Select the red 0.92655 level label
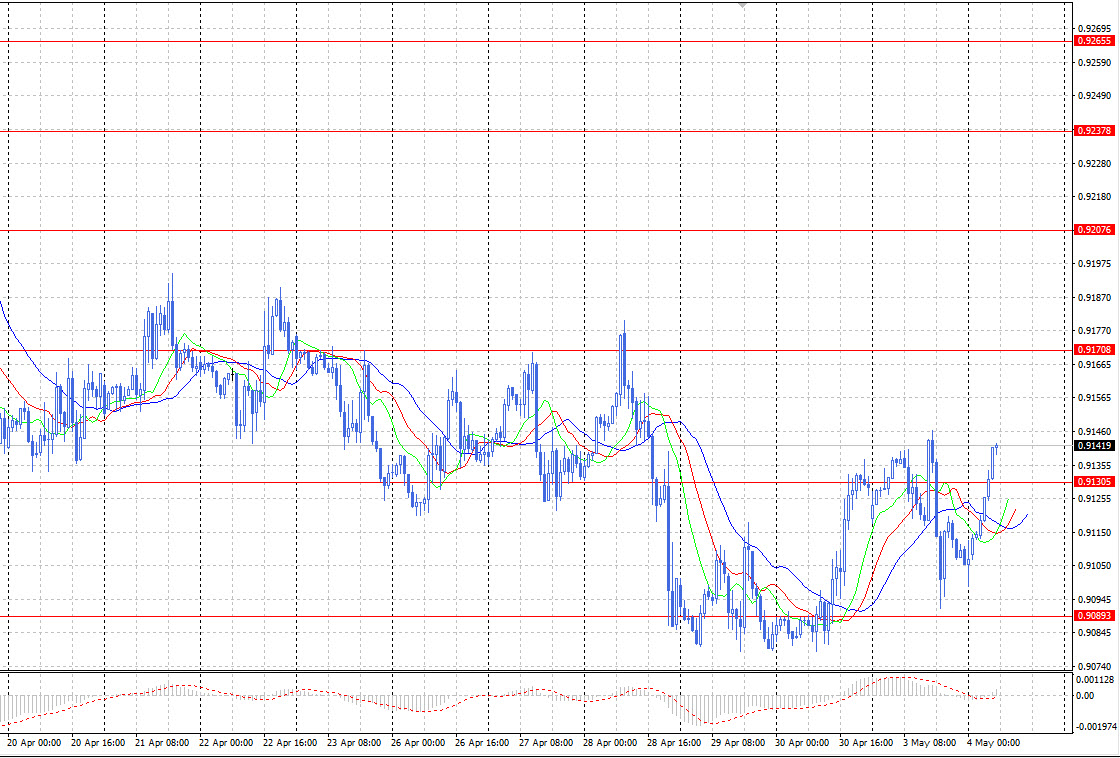The width and height of the screenshot is (1120, 758). pyautogui.click(x=1094, y=41)
